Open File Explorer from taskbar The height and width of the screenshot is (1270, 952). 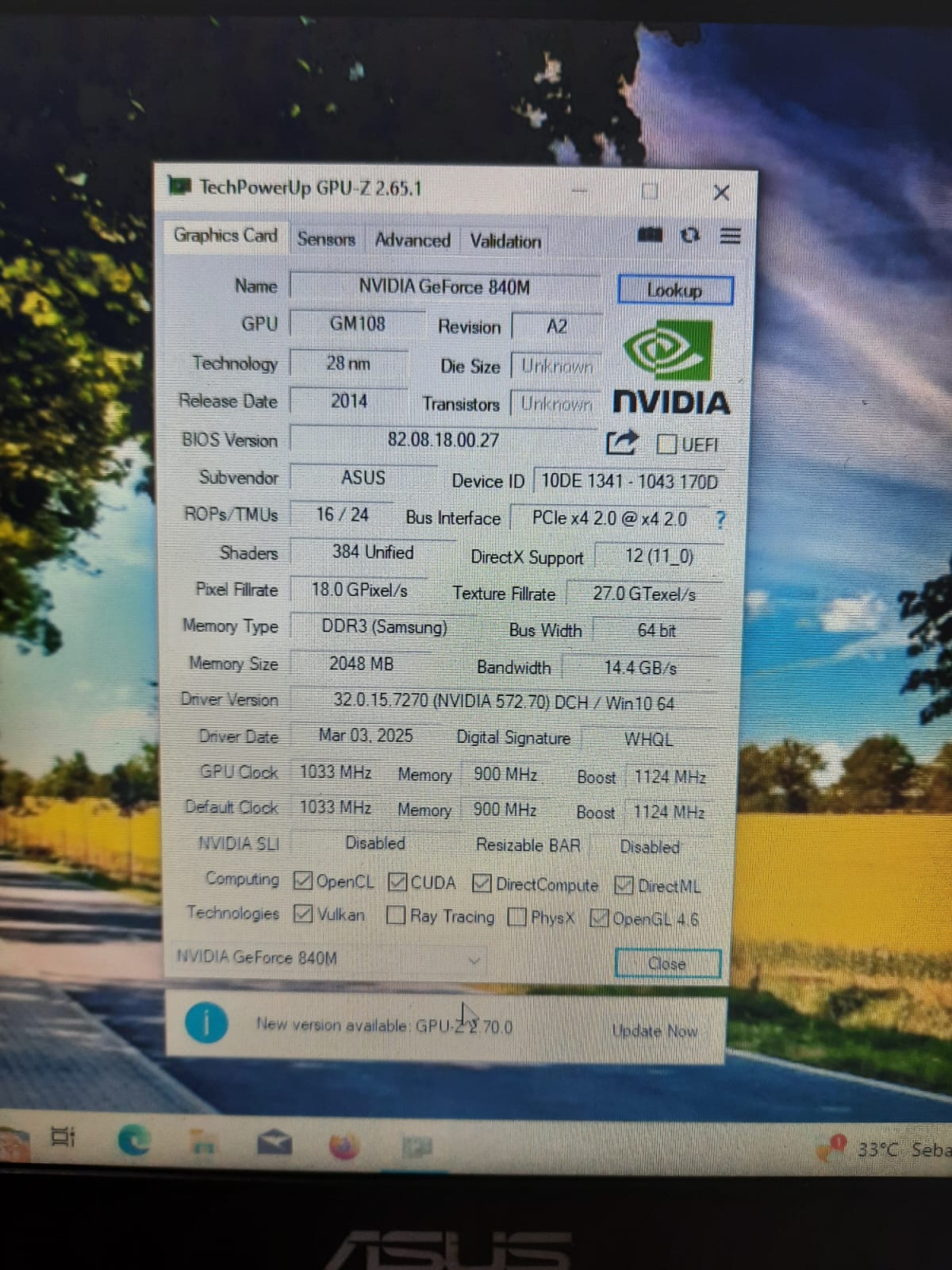click(x=203, y=1142)
